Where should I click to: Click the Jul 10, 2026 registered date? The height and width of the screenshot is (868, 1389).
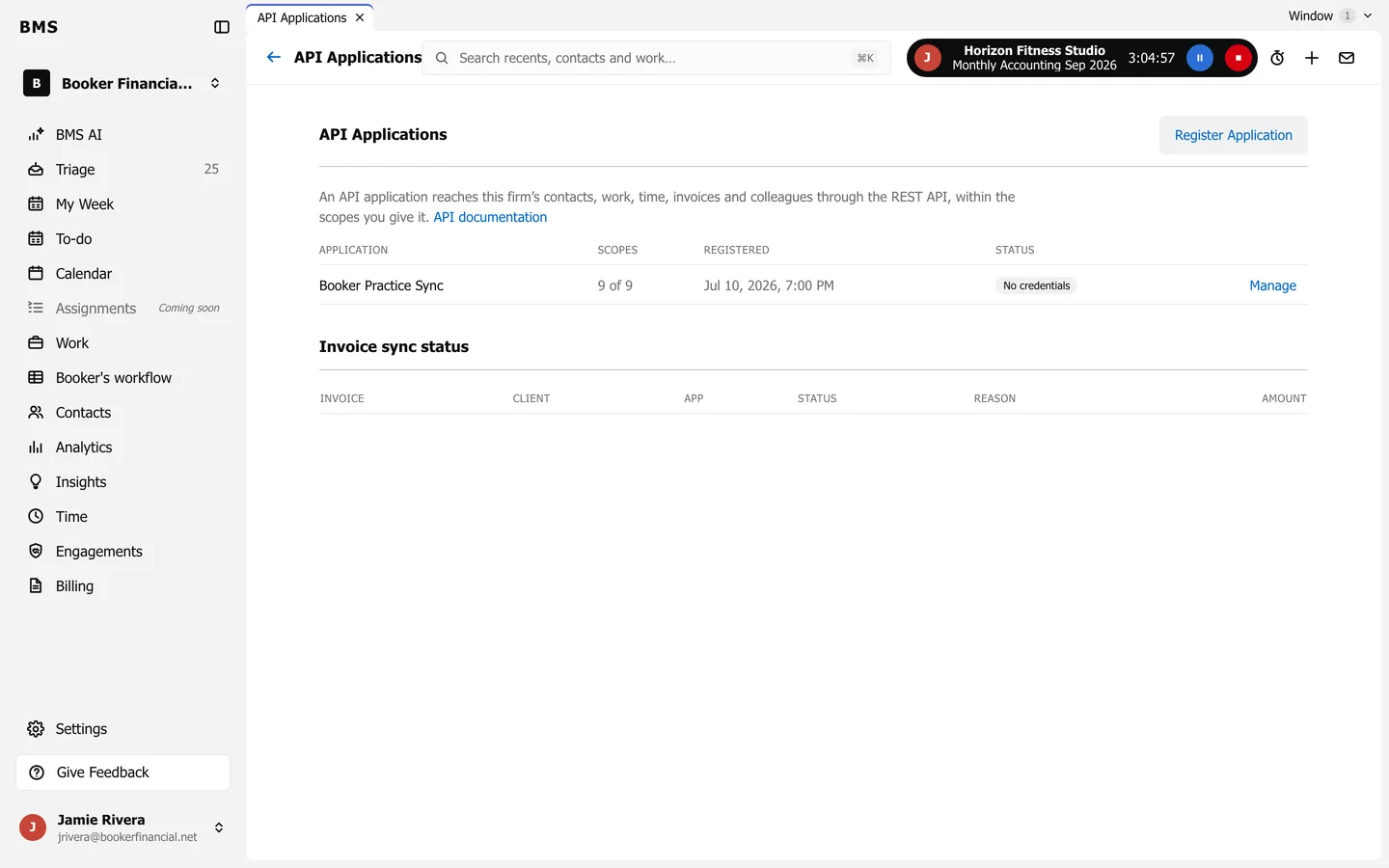769,285
